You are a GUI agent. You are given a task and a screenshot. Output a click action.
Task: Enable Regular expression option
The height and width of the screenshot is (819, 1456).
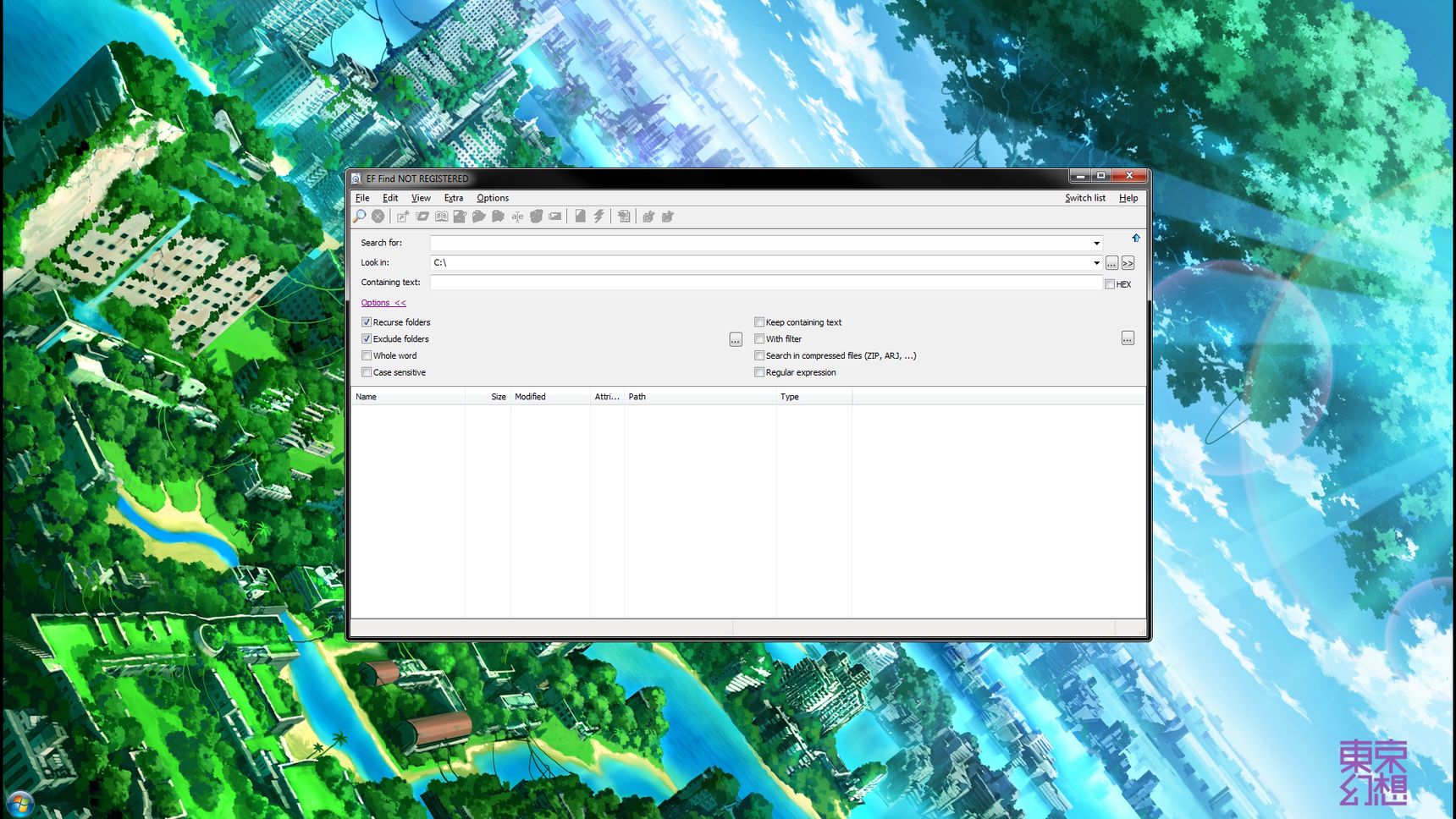point(759,372)
